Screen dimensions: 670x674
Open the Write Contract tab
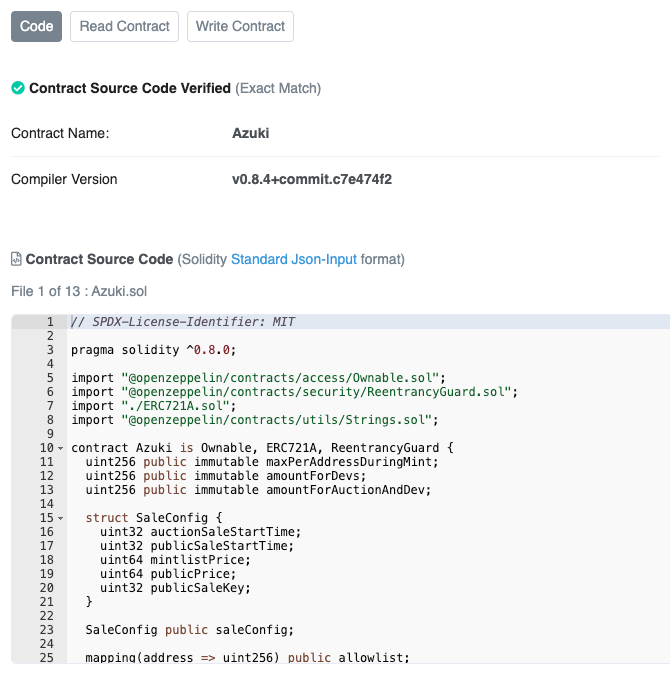tap(240, 27)
